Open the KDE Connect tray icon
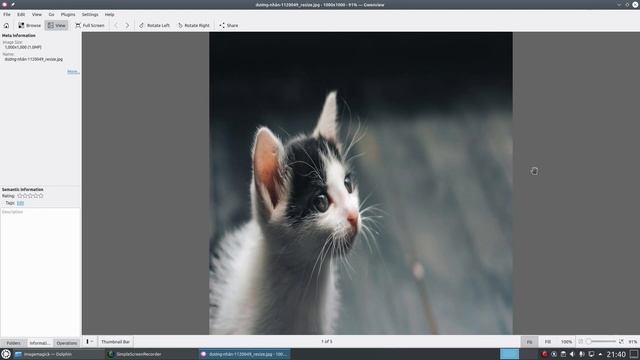This screenshot has width=640, height=360. [x=554, y=354]
